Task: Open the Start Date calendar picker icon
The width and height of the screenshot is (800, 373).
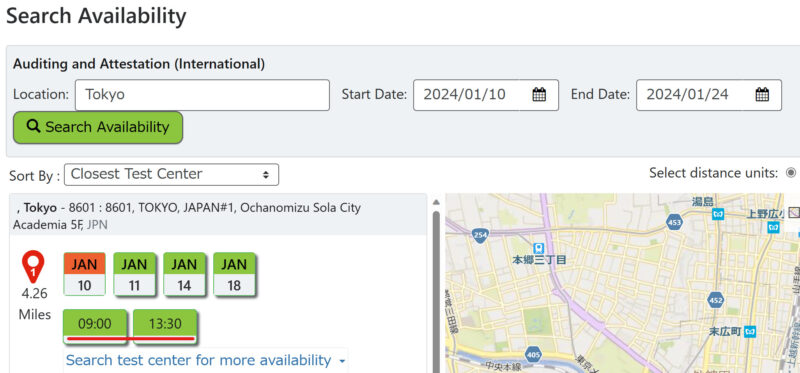Action: [539, 94]
